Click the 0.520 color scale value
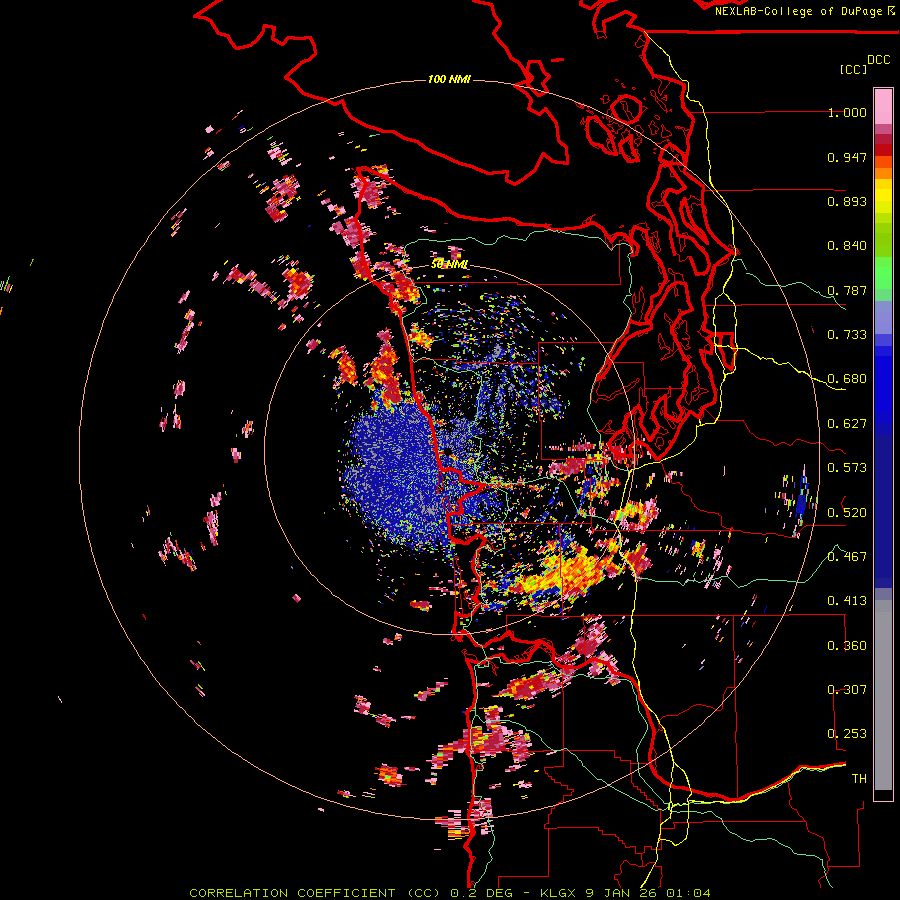This screenshot has width=900, height=900. tap(847, 512)
